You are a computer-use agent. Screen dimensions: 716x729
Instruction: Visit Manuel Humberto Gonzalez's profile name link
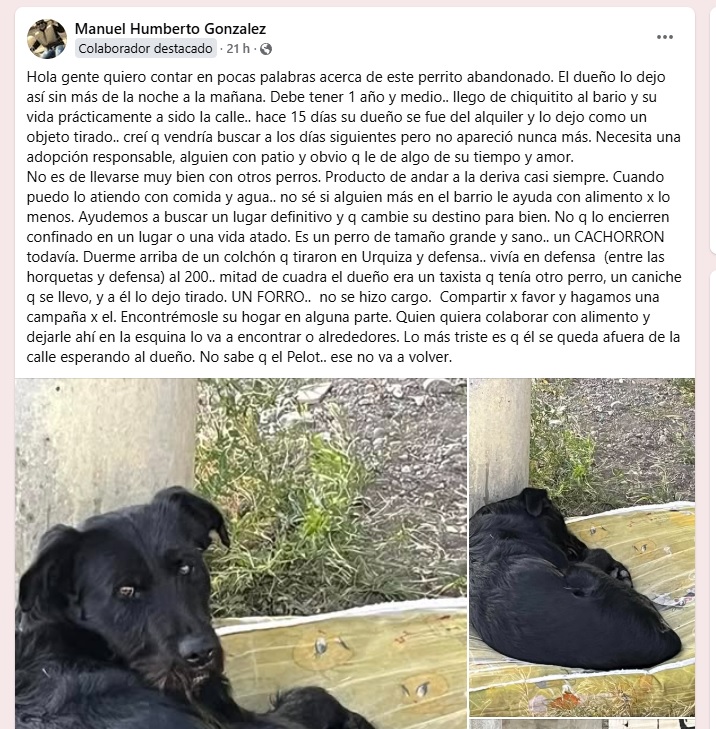tap(170, 28)
